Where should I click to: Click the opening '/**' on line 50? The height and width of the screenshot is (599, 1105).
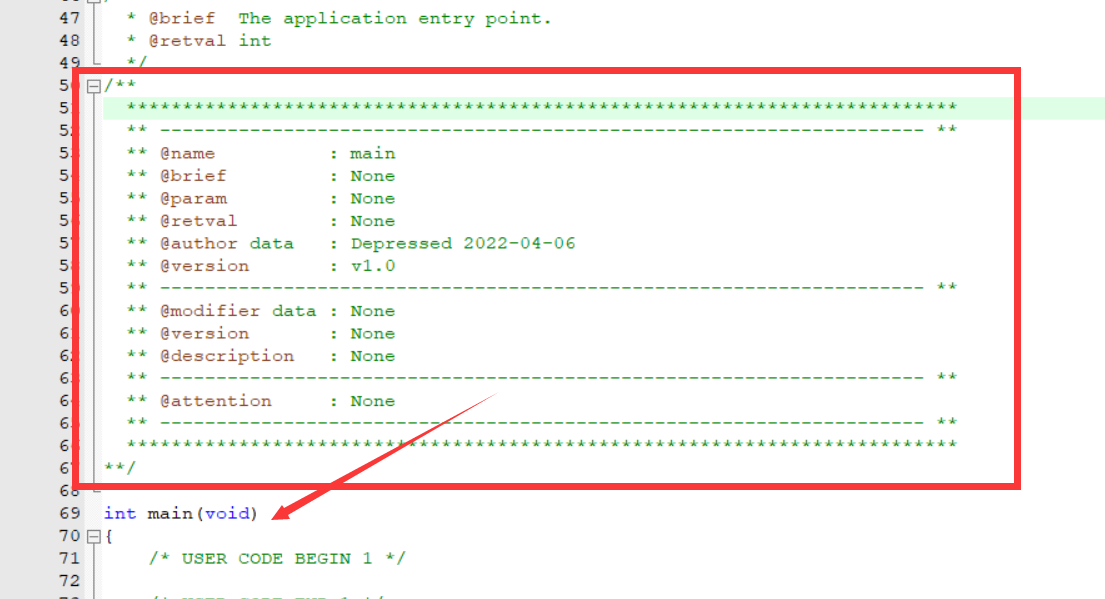point(120,86)
